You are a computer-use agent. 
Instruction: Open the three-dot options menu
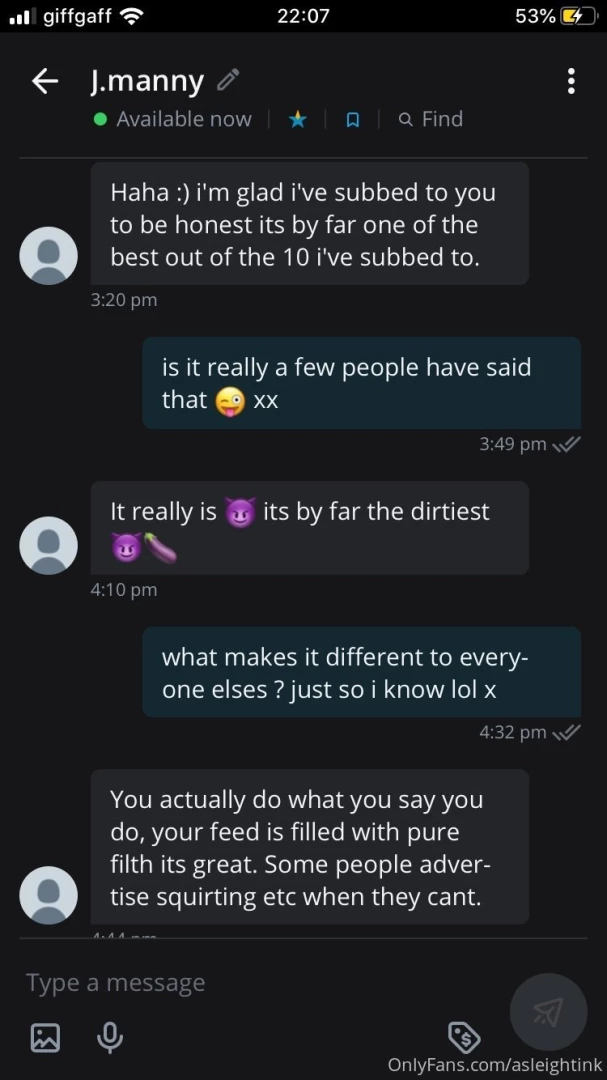click(x=571, y=80)
